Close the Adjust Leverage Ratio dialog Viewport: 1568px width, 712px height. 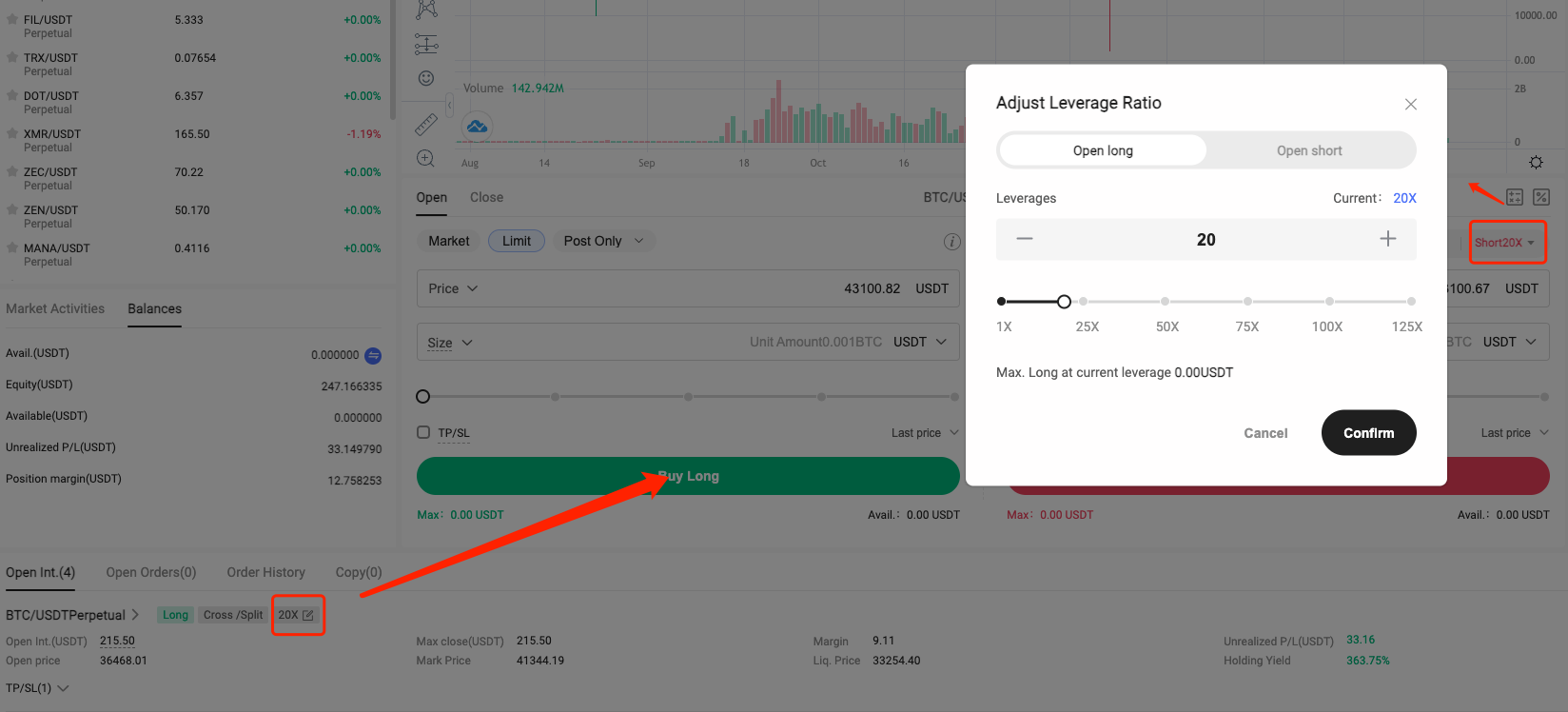[x=1411, y=105]
